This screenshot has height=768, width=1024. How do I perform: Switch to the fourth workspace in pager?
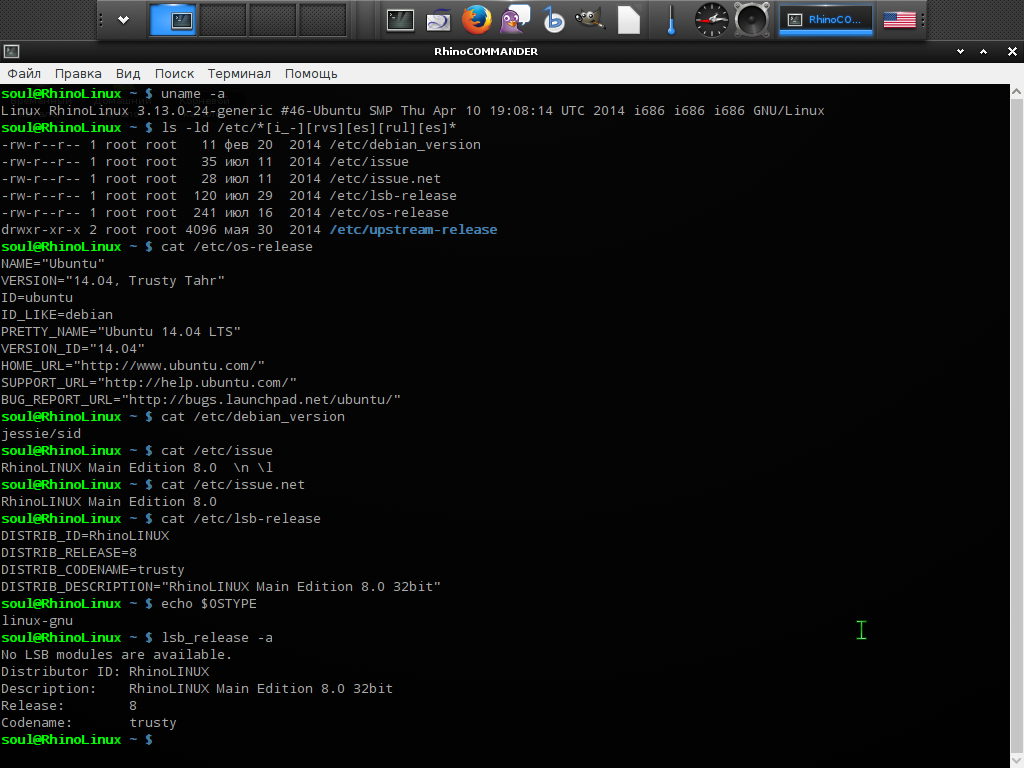tap(322, 20)
